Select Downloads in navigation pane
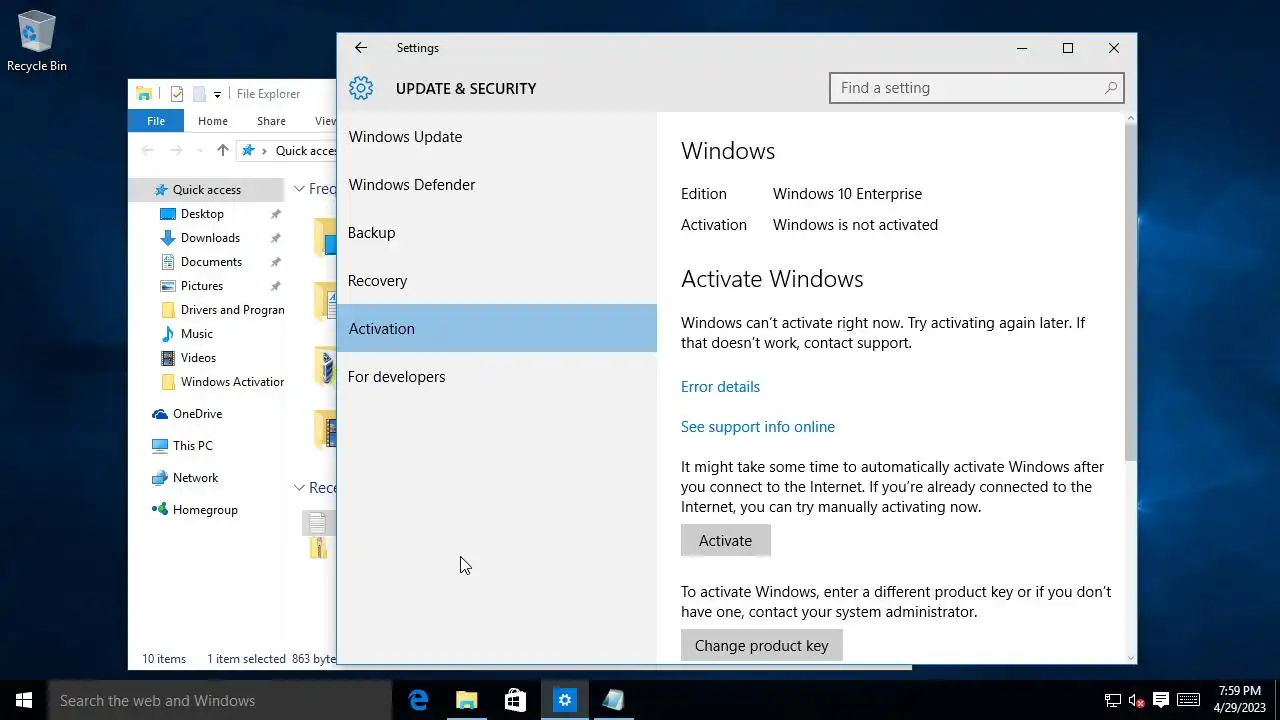Screen dimensions: 1280x720 click(x=210, y=238)
